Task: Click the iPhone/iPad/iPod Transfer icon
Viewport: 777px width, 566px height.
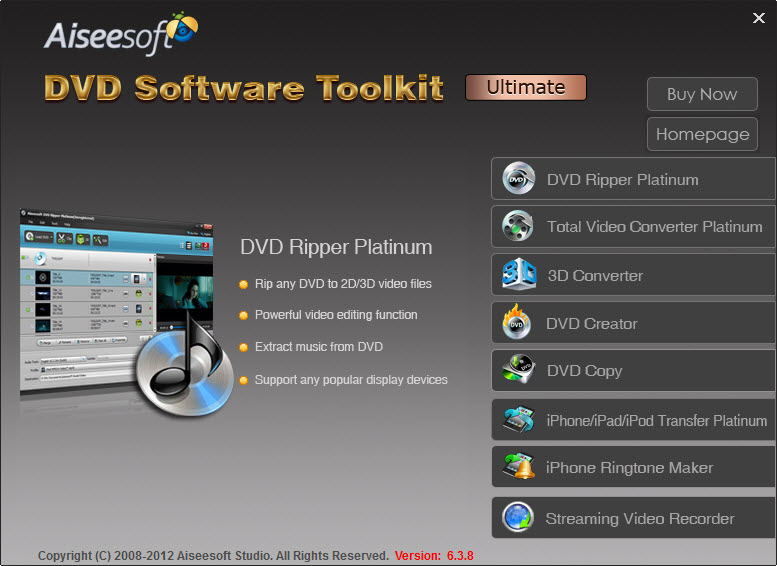Action: [x=518, y=419]
